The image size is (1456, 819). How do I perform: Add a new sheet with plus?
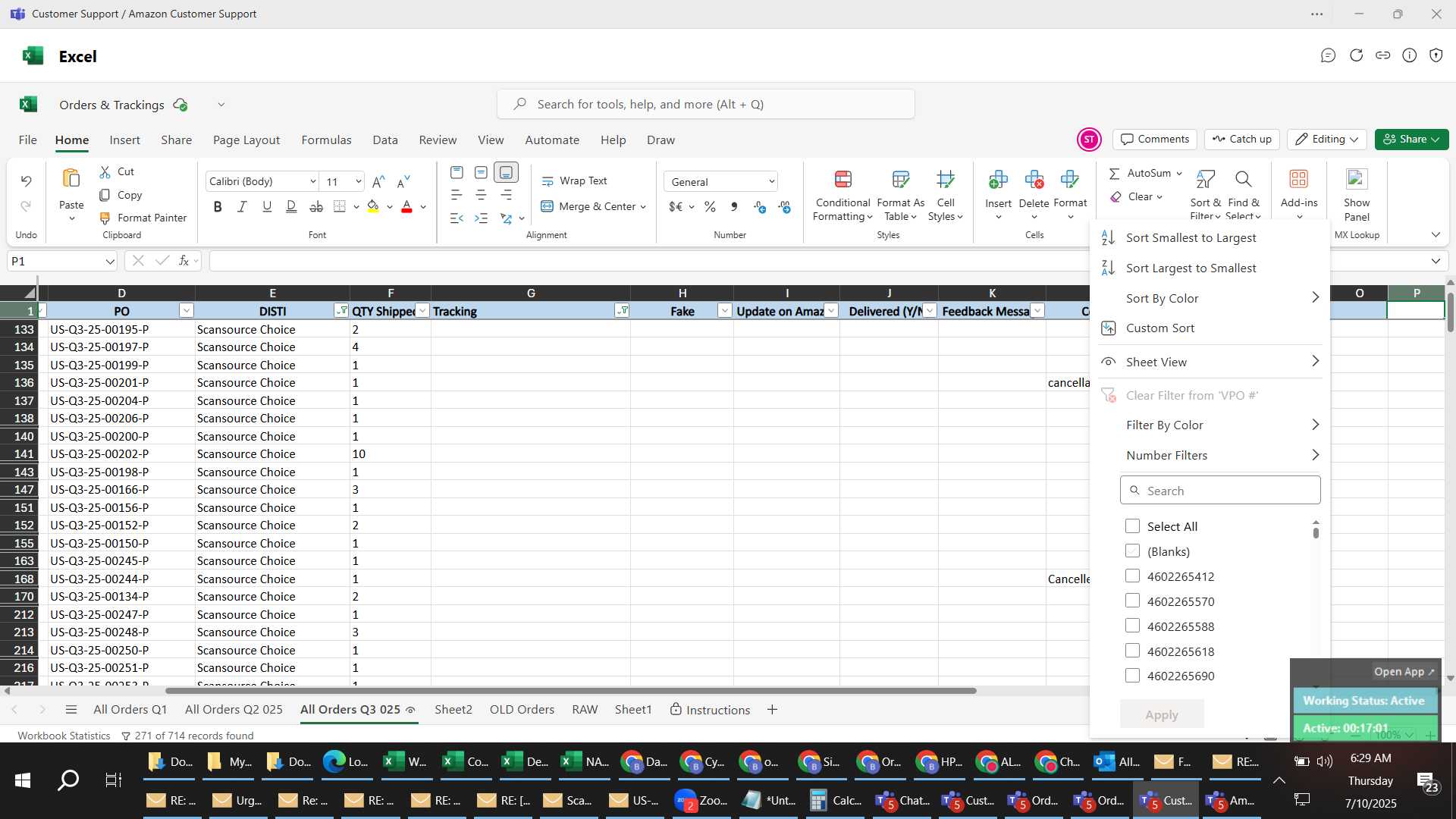(772, 710)
